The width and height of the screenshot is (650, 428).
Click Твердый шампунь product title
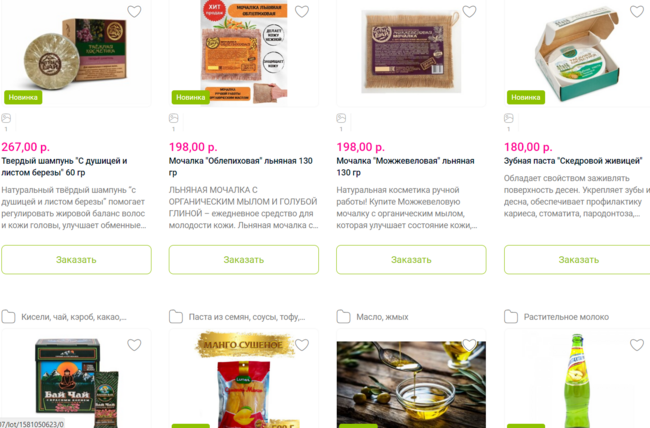click(64, 167)
